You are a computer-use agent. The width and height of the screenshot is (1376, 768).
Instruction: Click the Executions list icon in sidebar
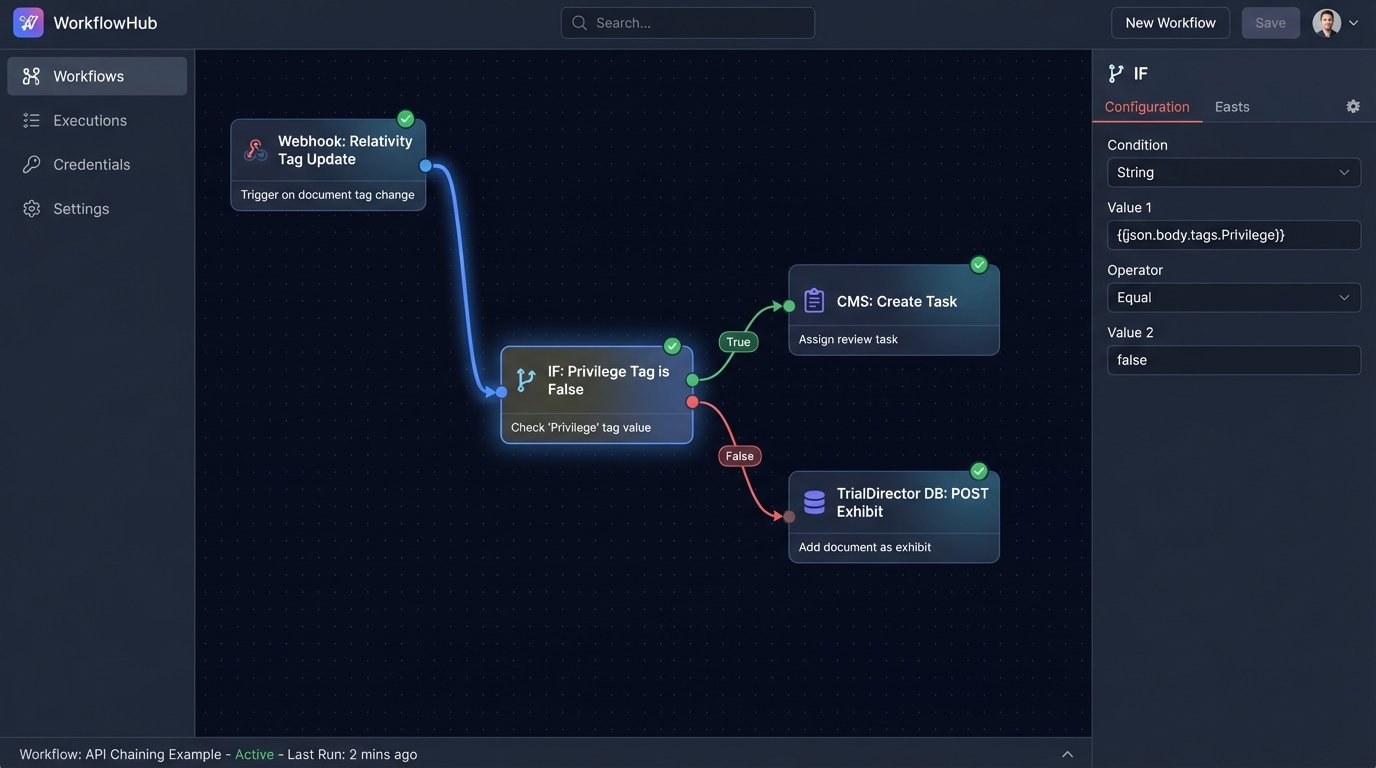[32, 120]
